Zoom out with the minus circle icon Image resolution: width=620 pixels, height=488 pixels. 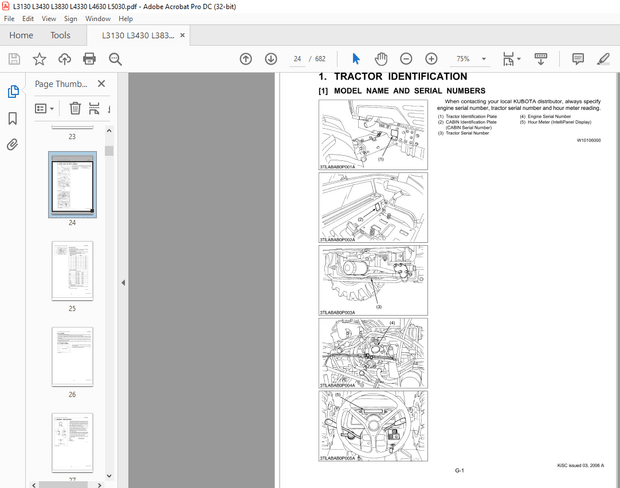(x=406, y=59)
